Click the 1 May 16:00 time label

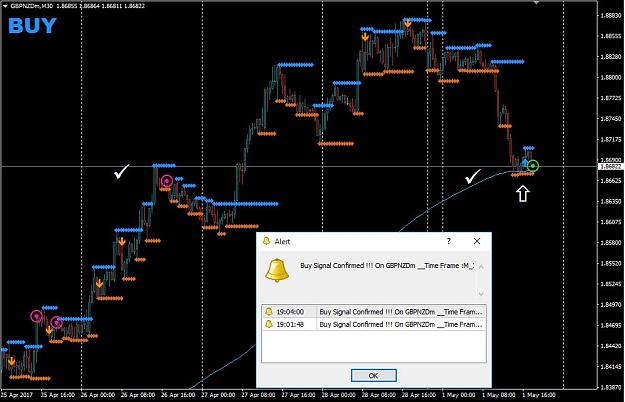coord(539,395)
